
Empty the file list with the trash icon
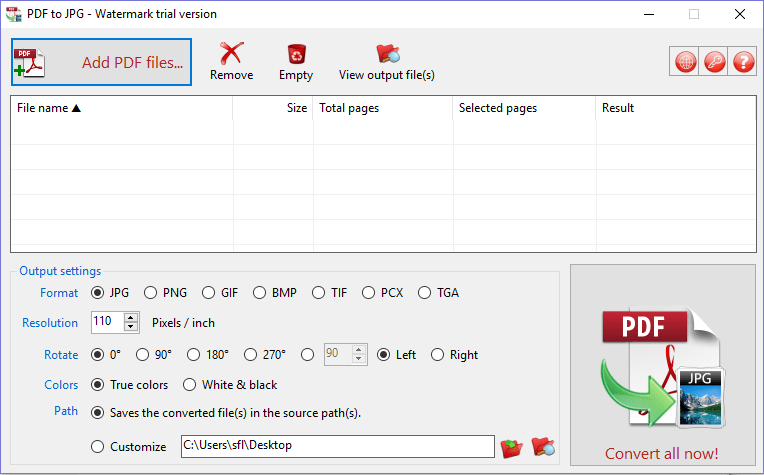point(296,61)
